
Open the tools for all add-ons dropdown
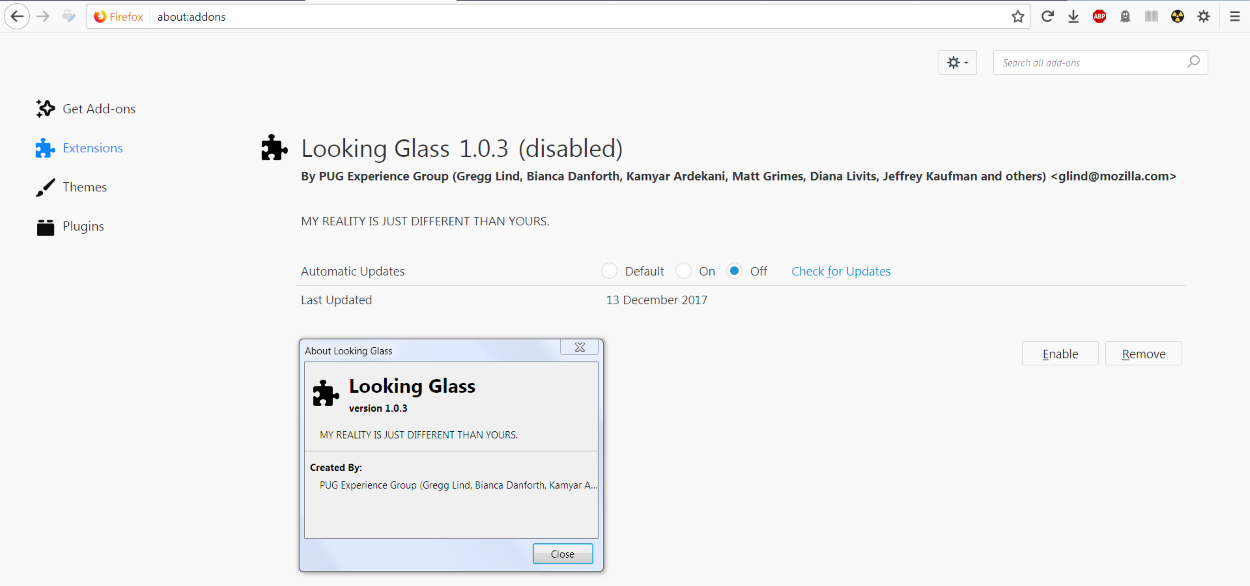point(957,62)
